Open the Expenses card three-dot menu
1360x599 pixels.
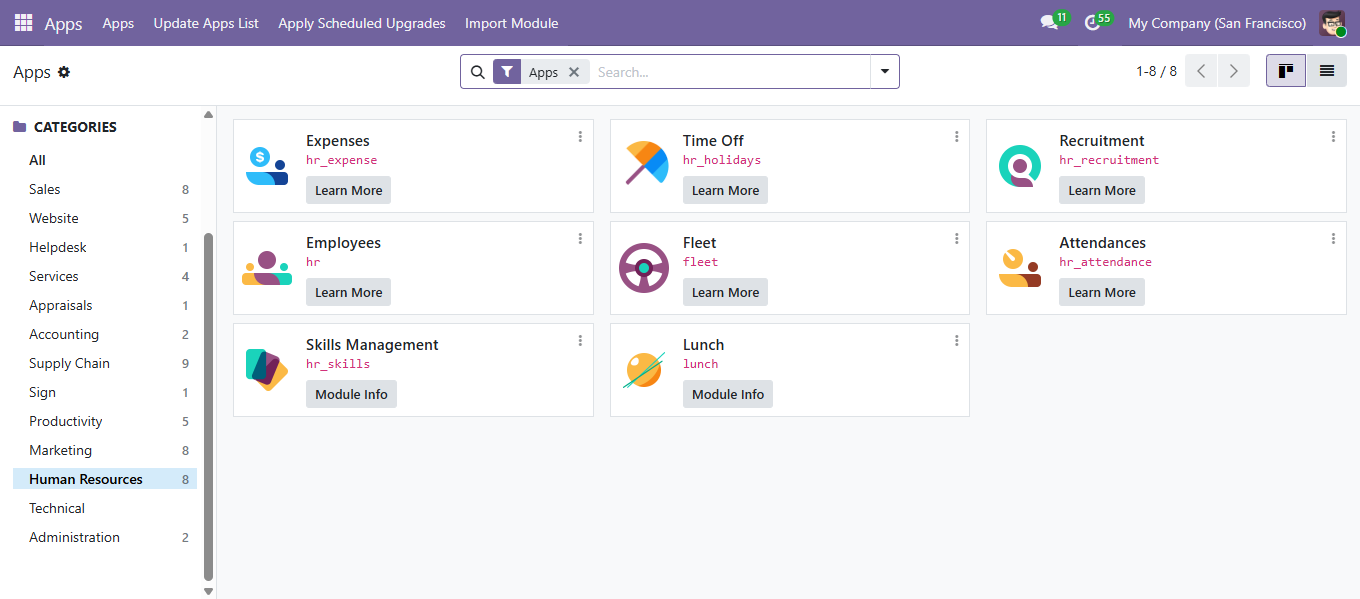click(x=580, y=137)
